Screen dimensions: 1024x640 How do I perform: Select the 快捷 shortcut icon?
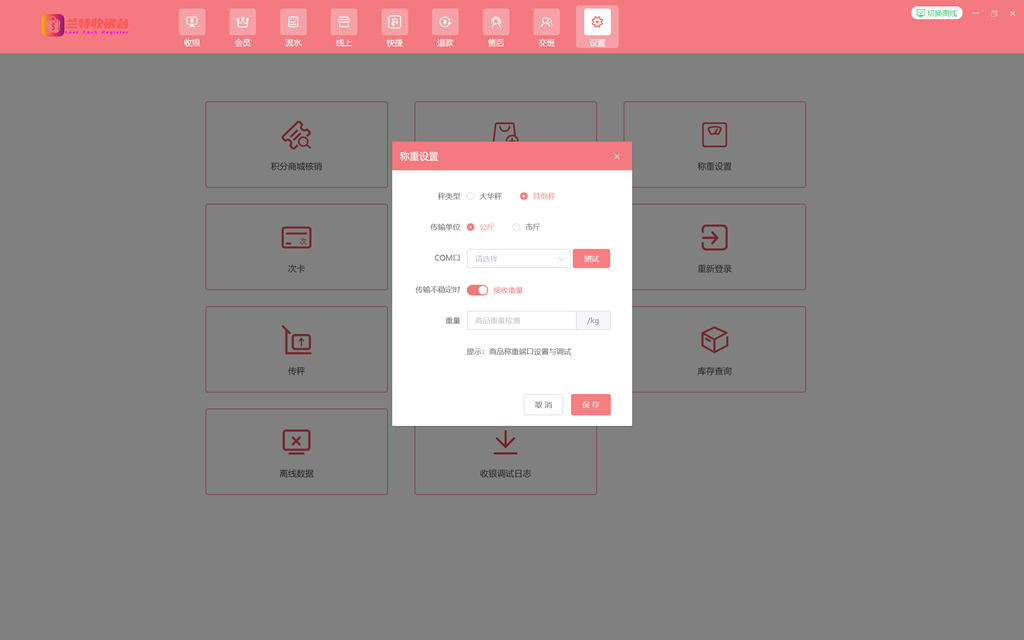(395, 22)
